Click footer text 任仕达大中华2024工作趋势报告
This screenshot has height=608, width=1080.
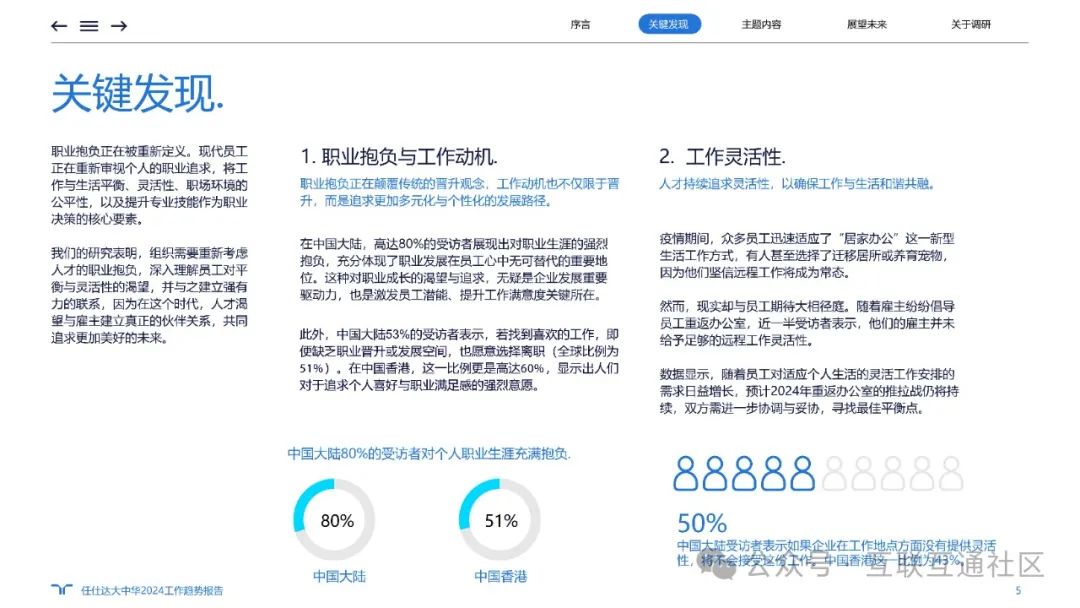[x=152, y=591]
